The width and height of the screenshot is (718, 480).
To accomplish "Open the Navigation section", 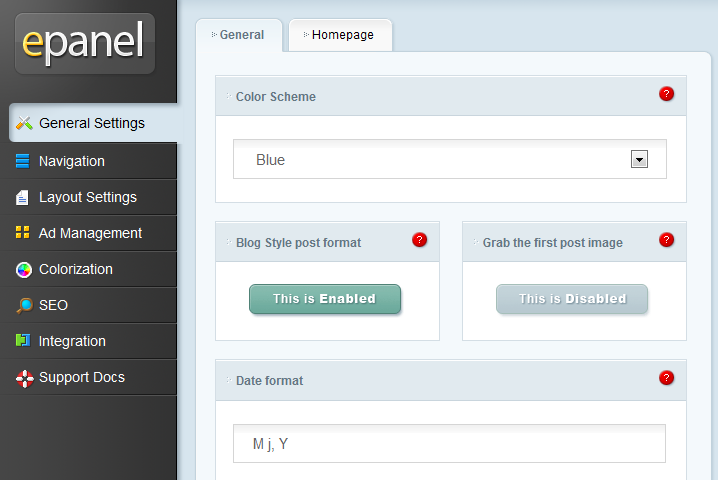I will click(88, 161).
